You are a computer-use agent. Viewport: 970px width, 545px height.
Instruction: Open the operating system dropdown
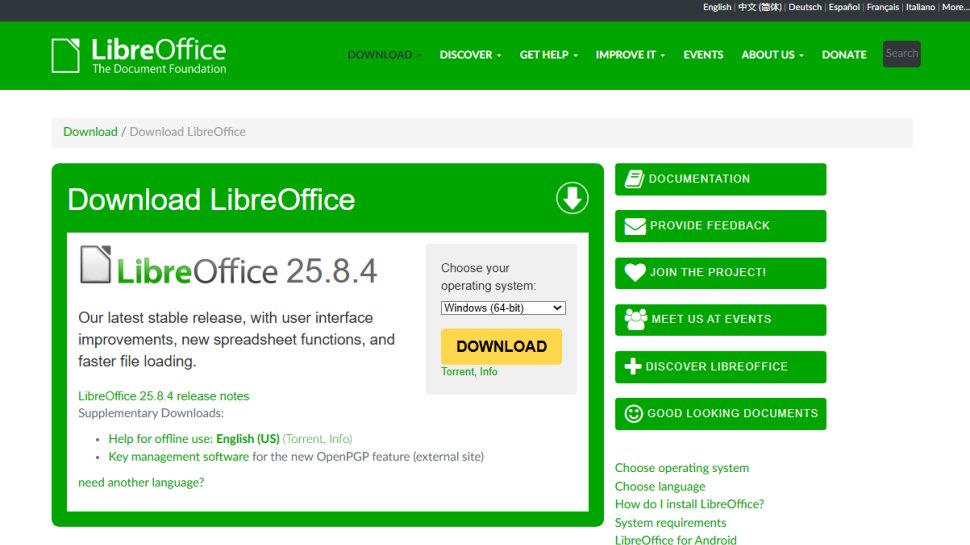pyautogui.click(x=503, y=308)
